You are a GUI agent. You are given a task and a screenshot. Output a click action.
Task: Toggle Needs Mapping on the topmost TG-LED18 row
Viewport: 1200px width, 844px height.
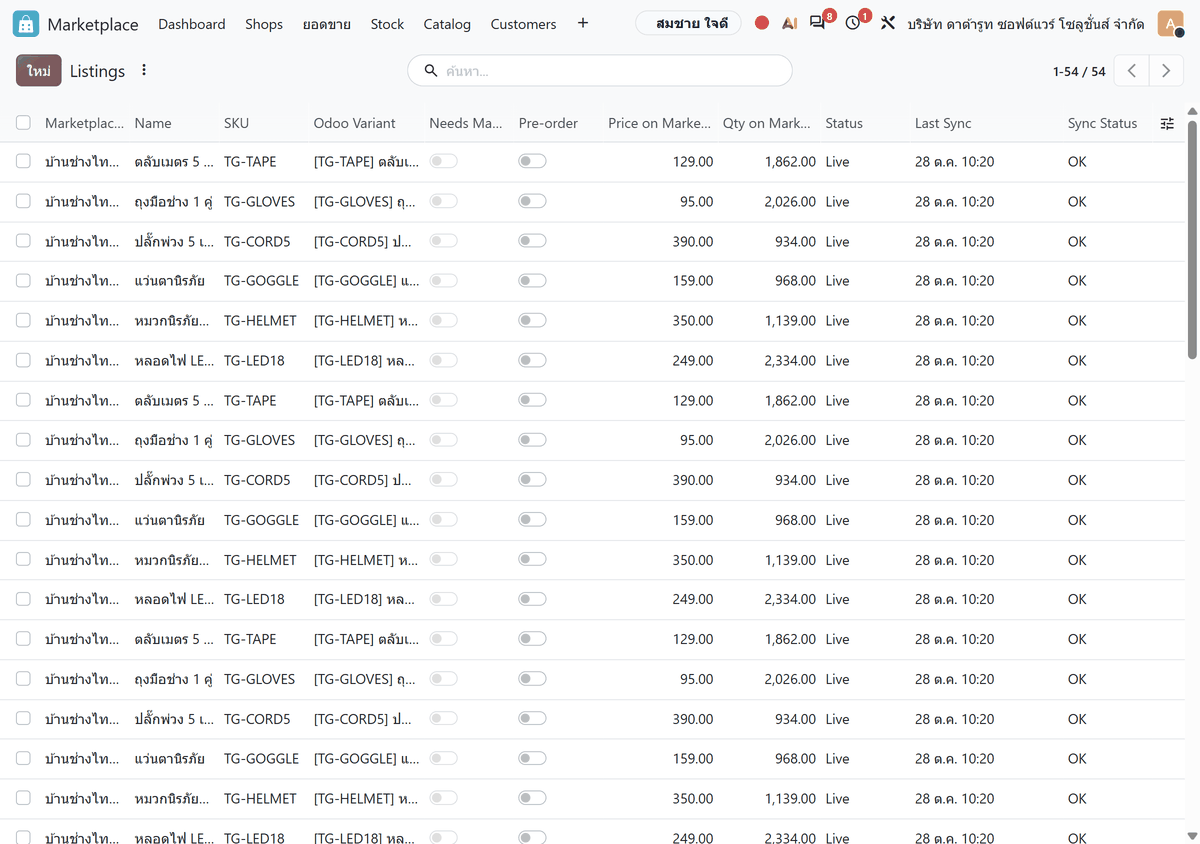pyautogui.click(x=443, y=360)
